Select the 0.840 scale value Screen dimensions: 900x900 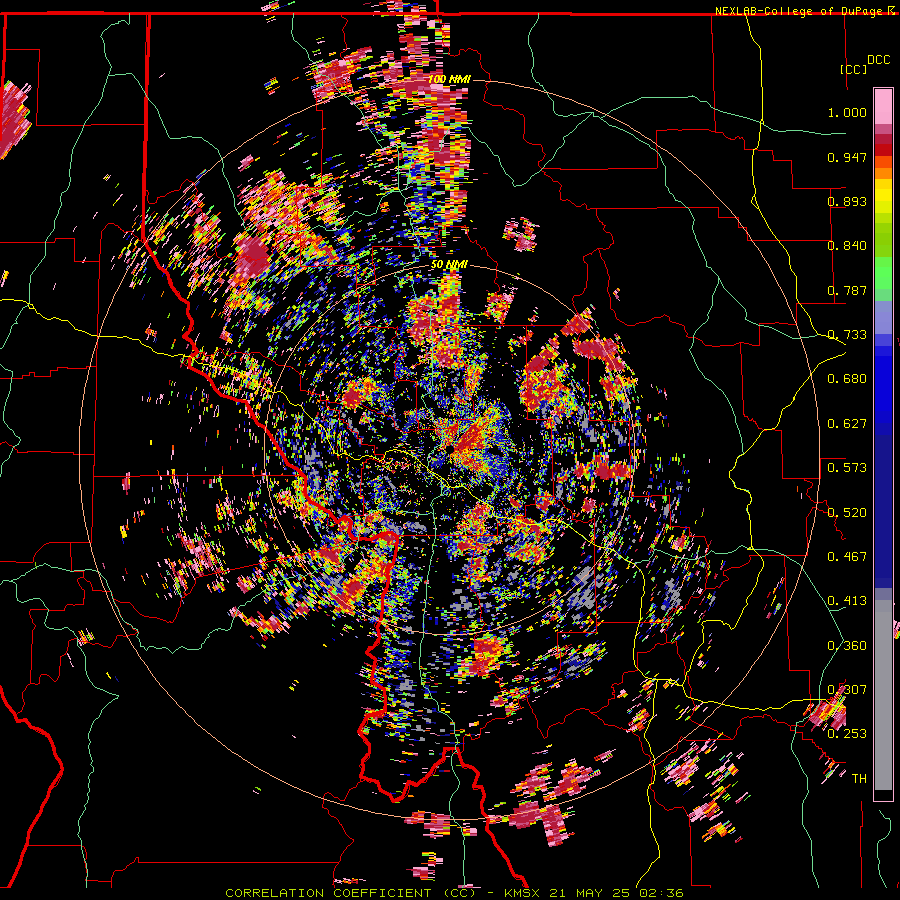point(847,246)
